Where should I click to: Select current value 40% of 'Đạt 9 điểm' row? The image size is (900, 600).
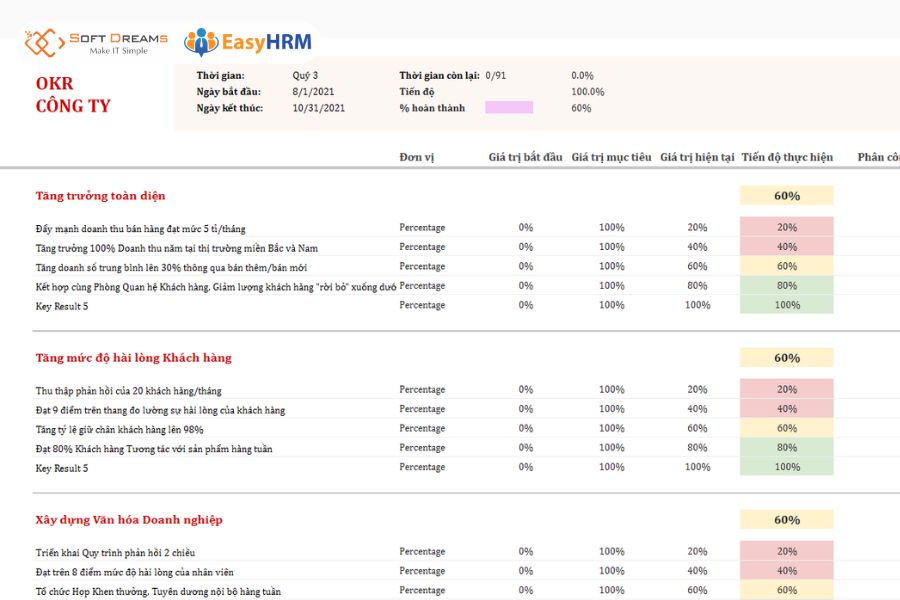click(697, 409)
